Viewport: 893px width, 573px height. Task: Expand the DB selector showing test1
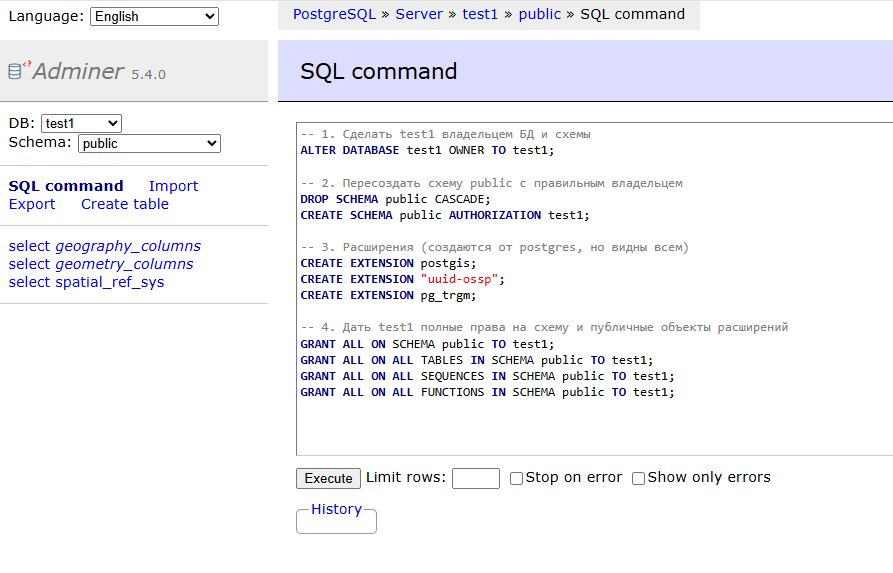(x=81, y=123)
